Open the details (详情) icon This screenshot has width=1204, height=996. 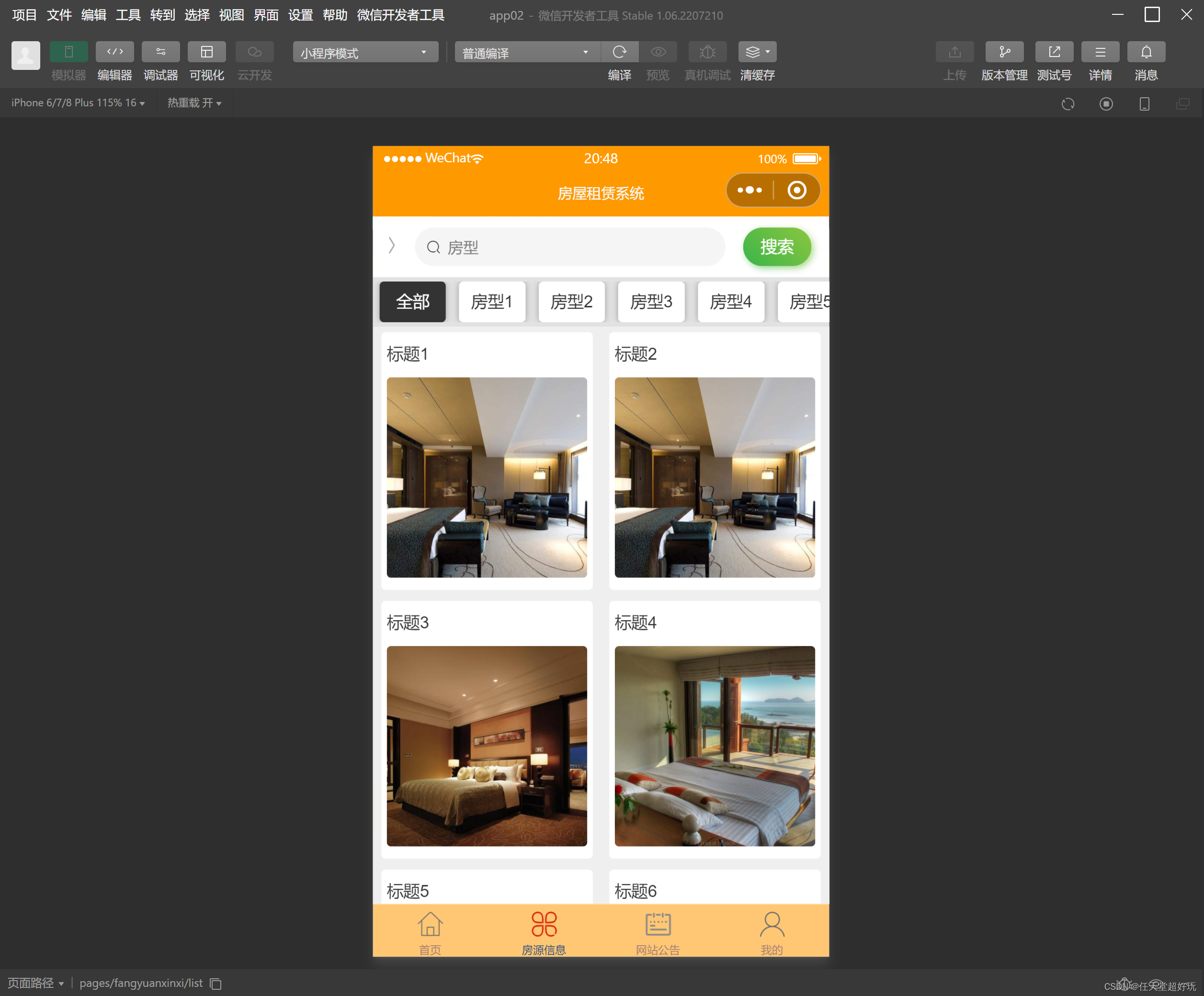click(x=1100, y=52)
